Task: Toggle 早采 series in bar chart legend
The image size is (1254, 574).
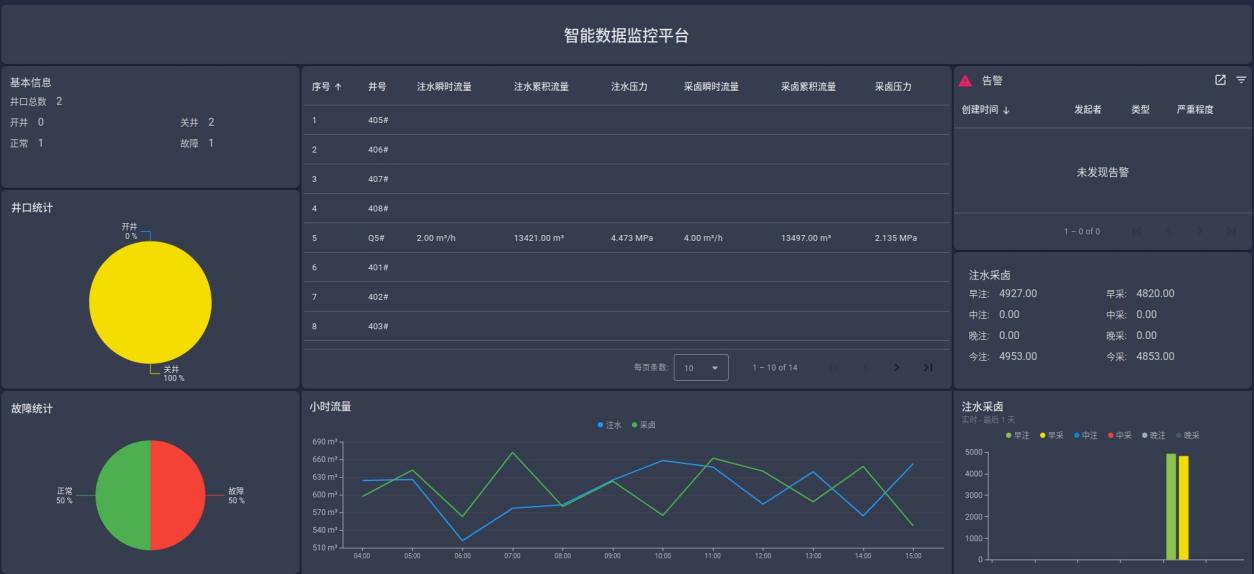Action: (x=1051, y=435)
